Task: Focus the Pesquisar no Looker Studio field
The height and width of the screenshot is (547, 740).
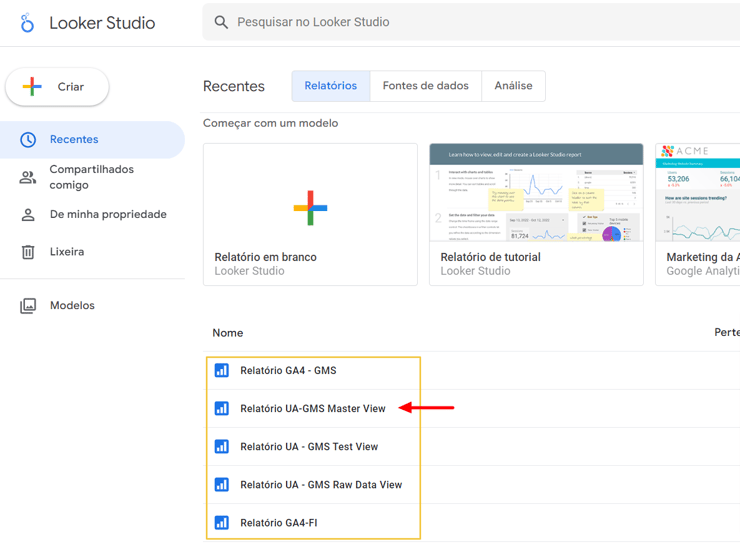Action: (x=471, y=22)
